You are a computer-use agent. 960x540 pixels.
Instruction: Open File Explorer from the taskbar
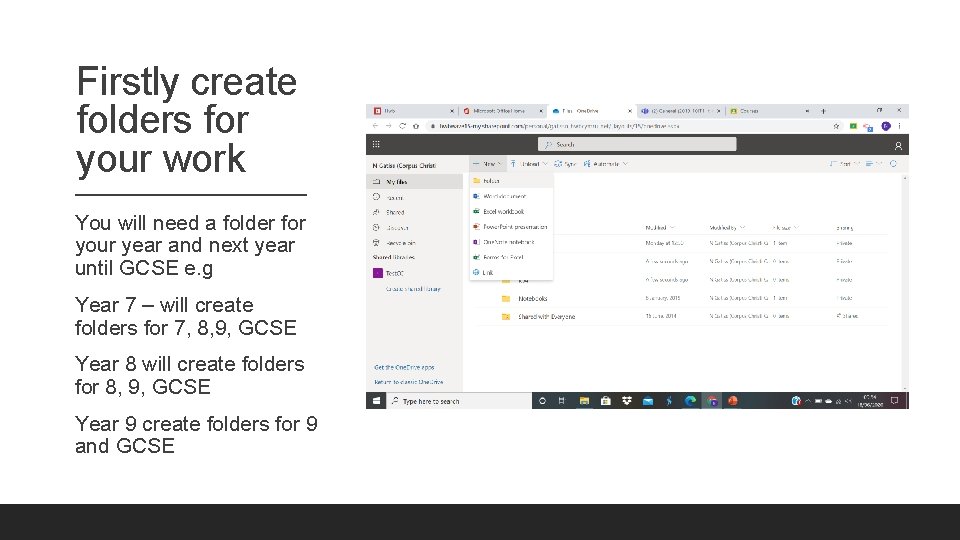pyautogui.click(x=584, y=401)
